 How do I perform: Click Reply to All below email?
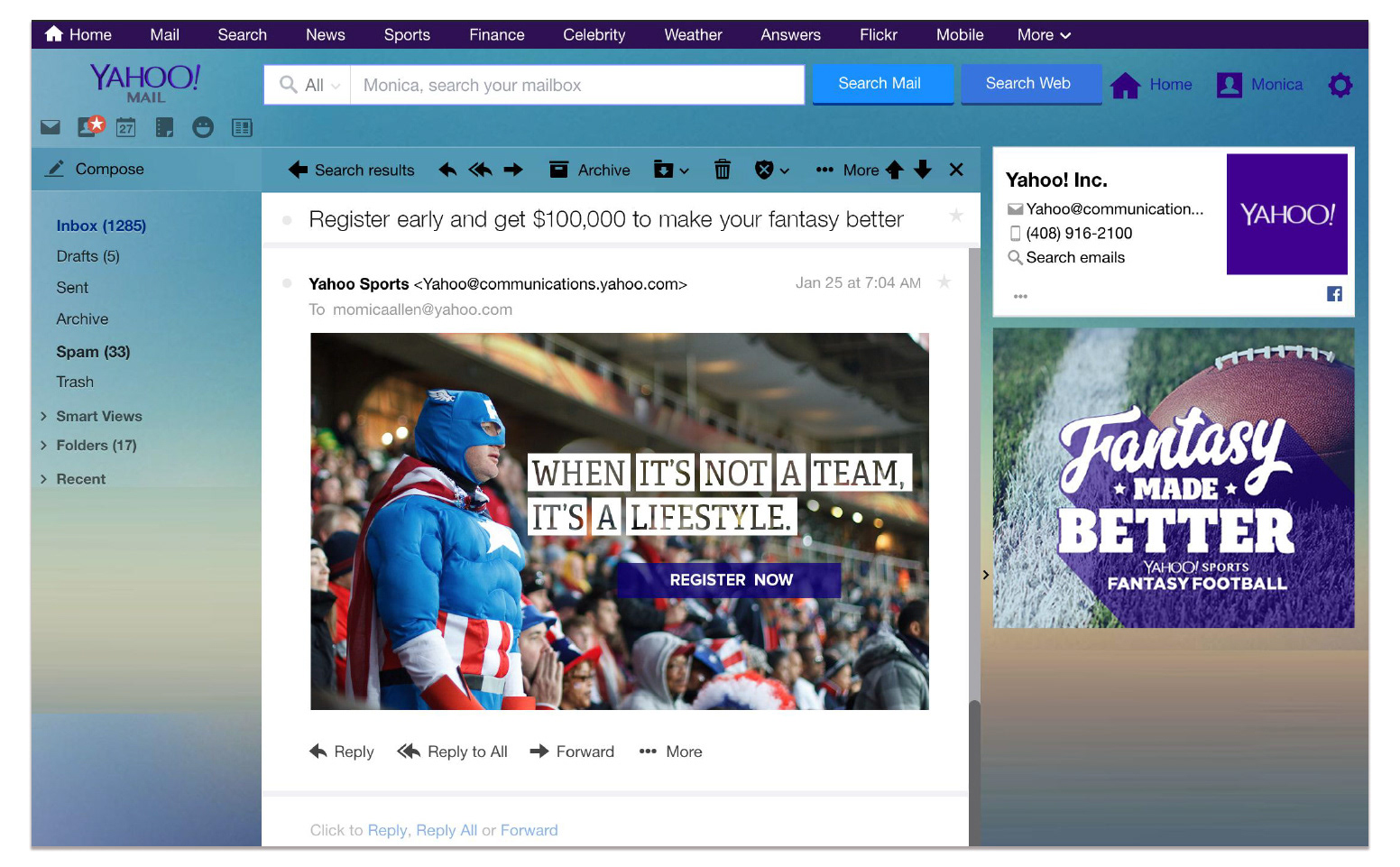click(x=453, y=752)
